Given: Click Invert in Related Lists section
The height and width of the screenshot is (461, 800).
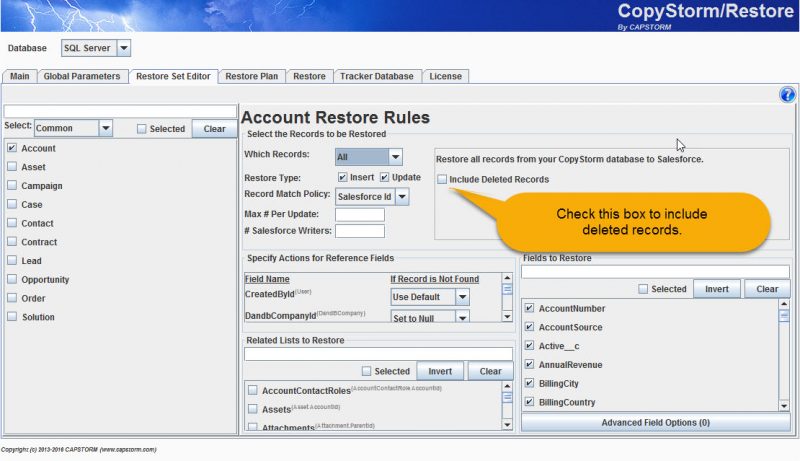Looking at the screenshot, I should click(x=440, y=371).
